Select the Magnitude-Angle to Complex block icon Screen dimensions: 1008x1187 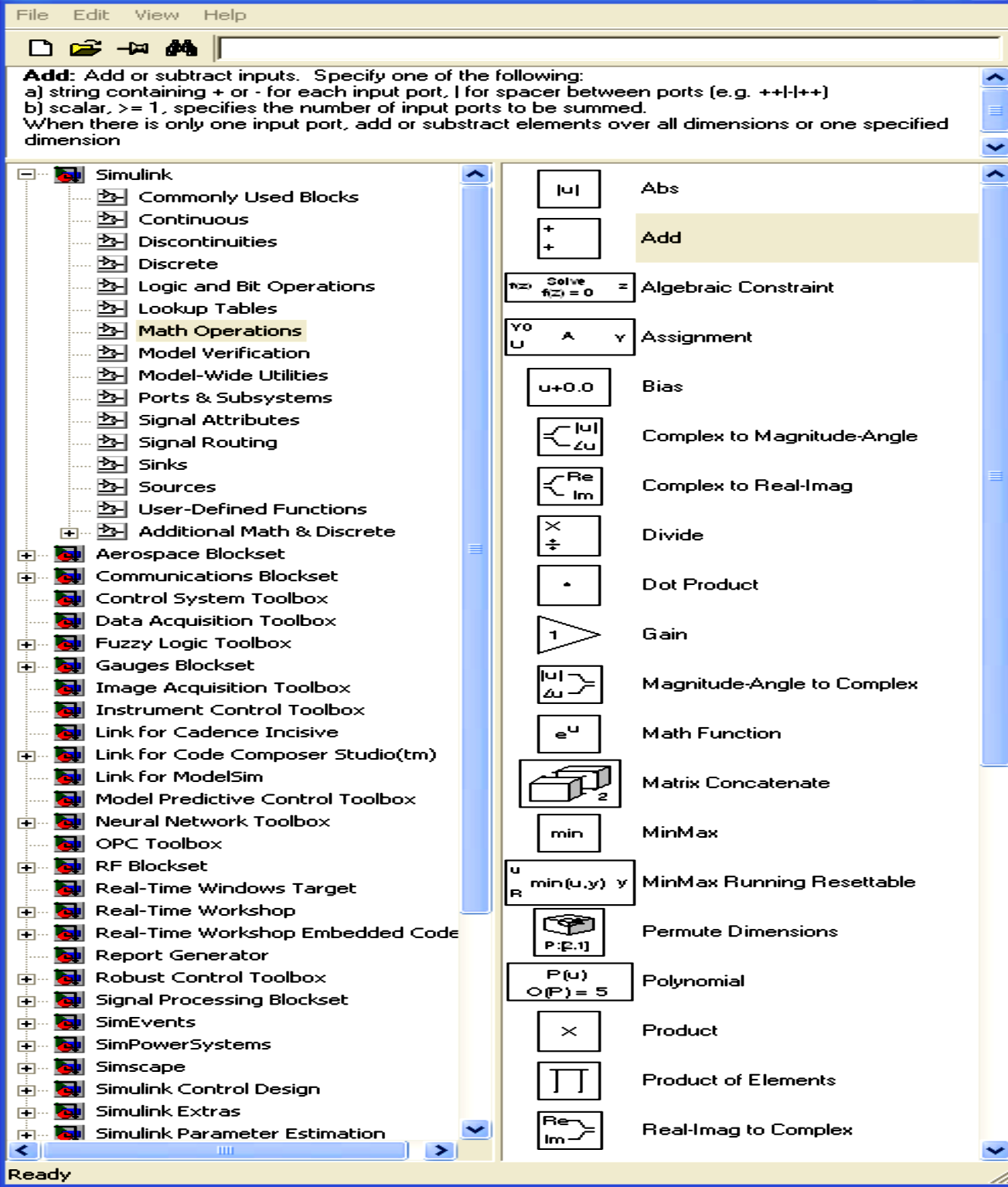pos(570,684)
